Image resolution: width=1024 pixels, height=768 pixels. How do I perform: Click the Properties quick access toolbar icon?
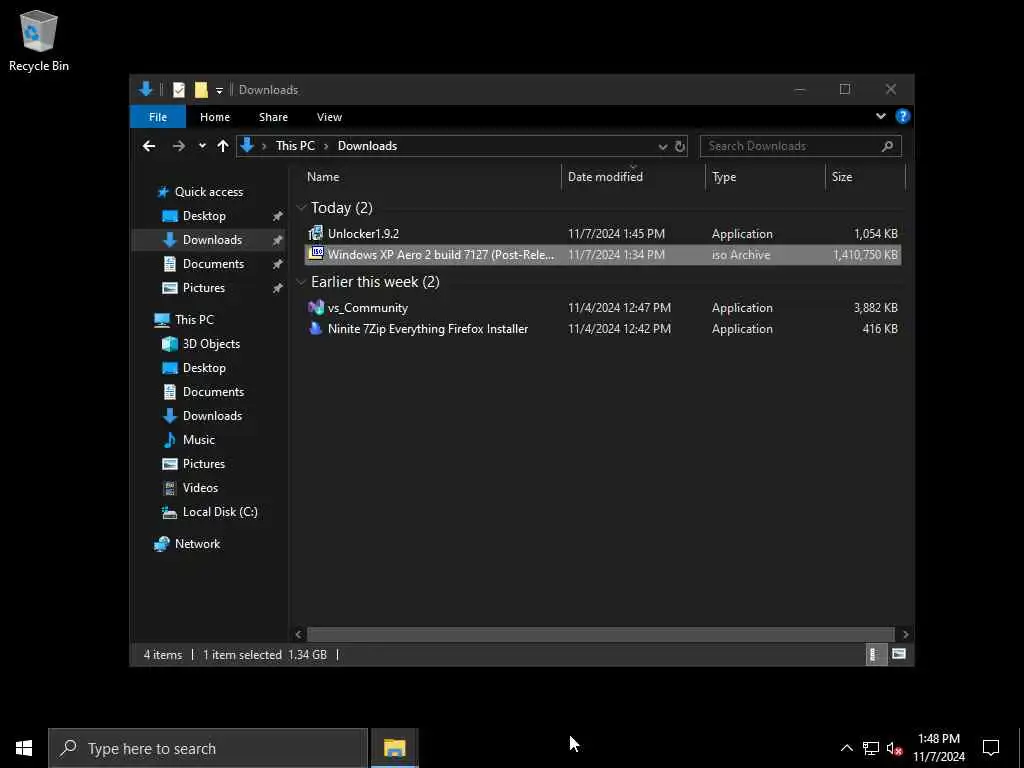tap(179, 89)
